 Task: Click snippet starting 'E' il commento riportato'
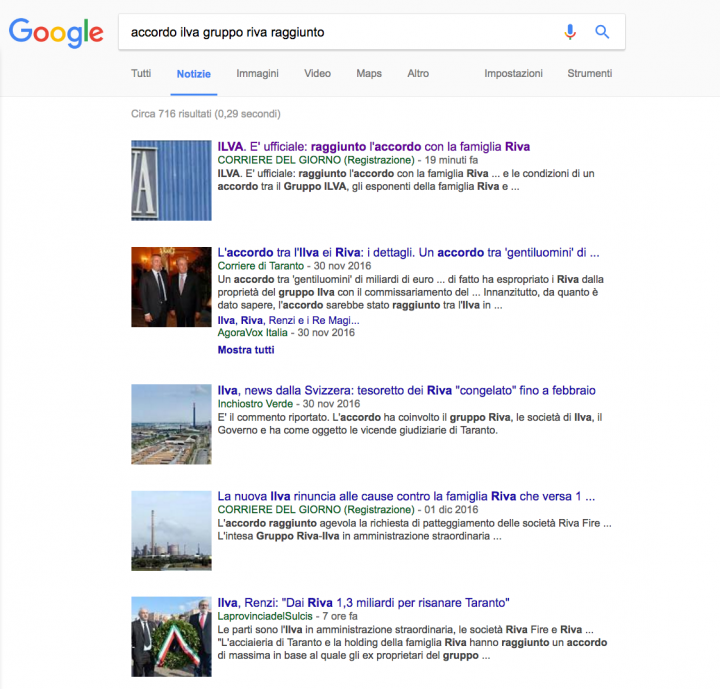(410, 424)
